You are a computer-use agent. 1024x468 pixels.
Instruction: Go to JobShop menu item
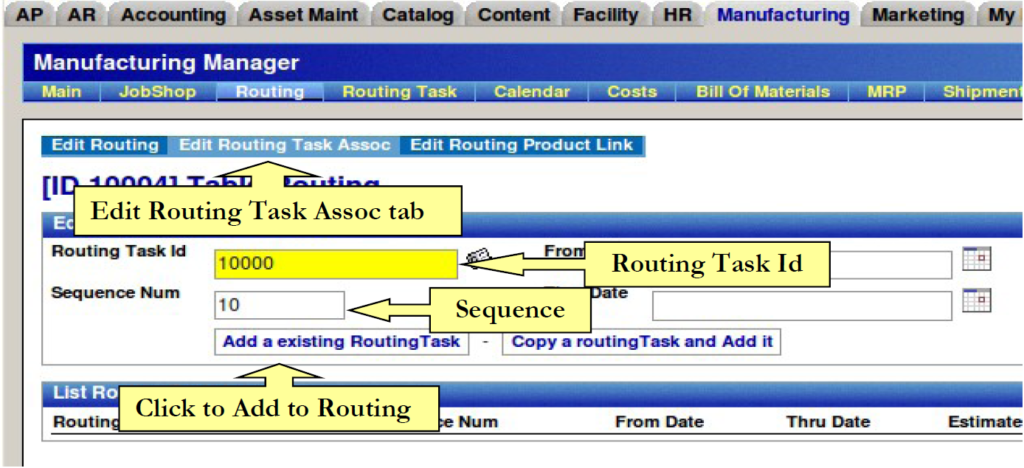click(x=157, y=91)
